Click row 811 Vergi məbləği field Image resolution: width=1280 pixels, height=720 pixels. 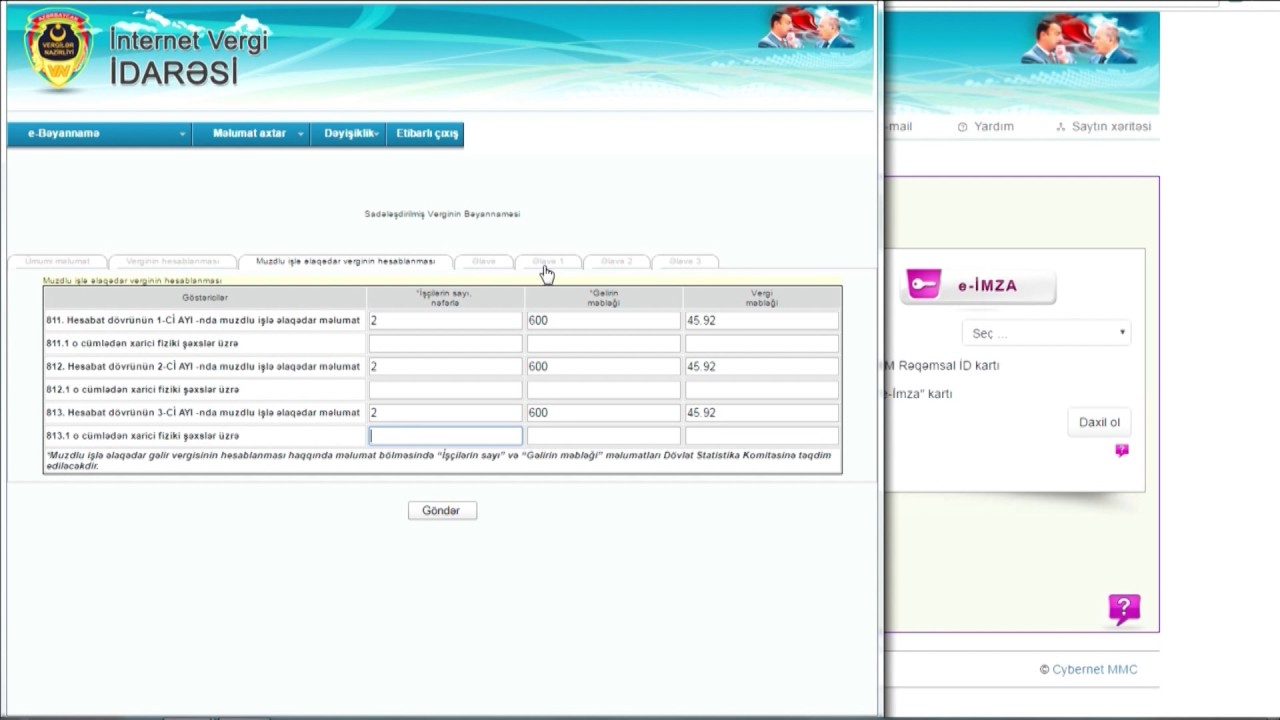(x=762, y=321)
